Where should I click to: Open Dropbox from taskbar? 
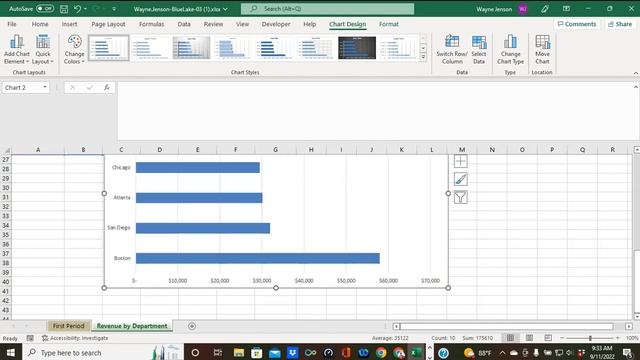point(292,352)
